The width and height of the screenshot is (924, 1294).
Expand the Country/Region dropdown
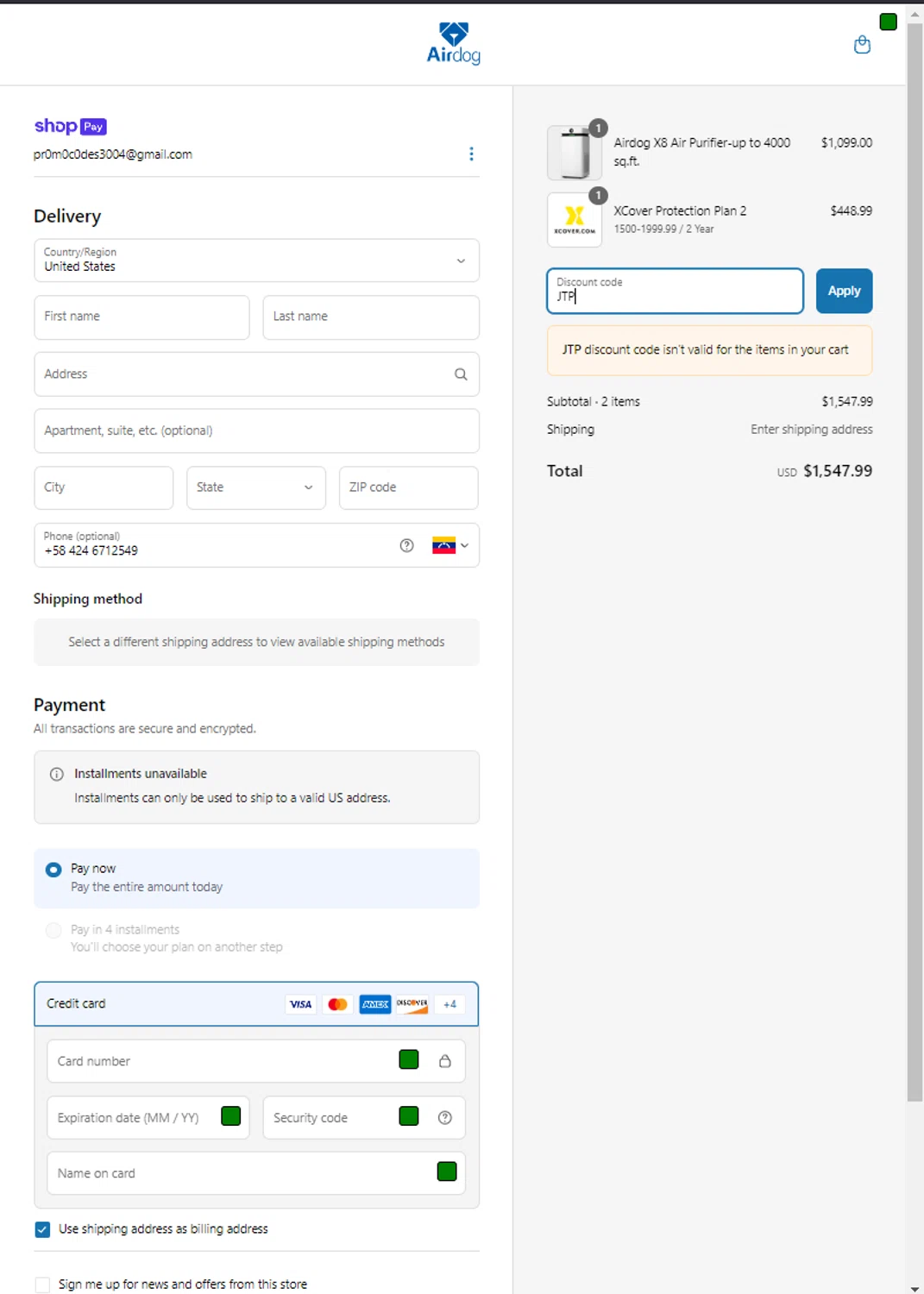coord(256,261)
